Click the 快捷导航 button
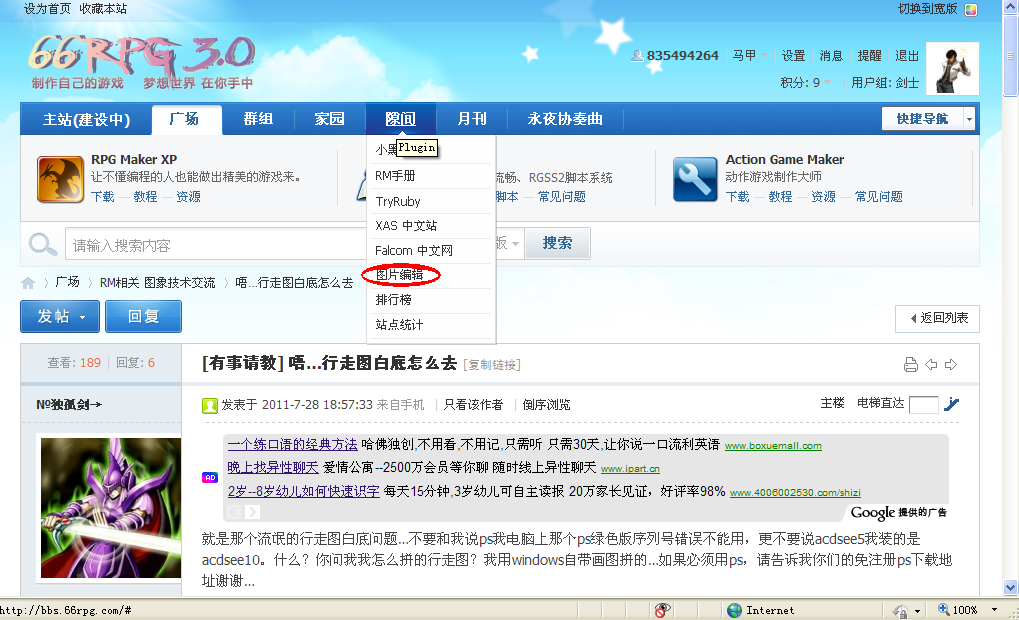 922,119
